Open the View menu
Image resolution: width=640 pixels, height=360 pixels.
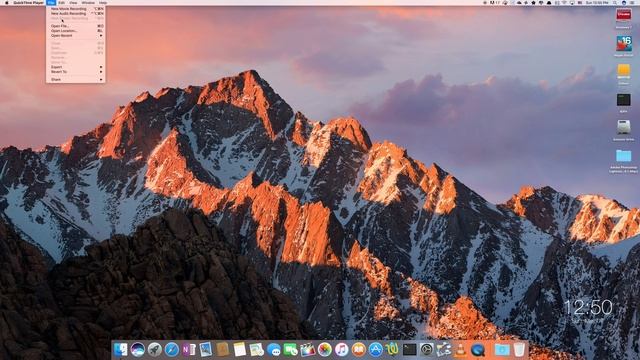pyautogui.click(x=73, y=2)
